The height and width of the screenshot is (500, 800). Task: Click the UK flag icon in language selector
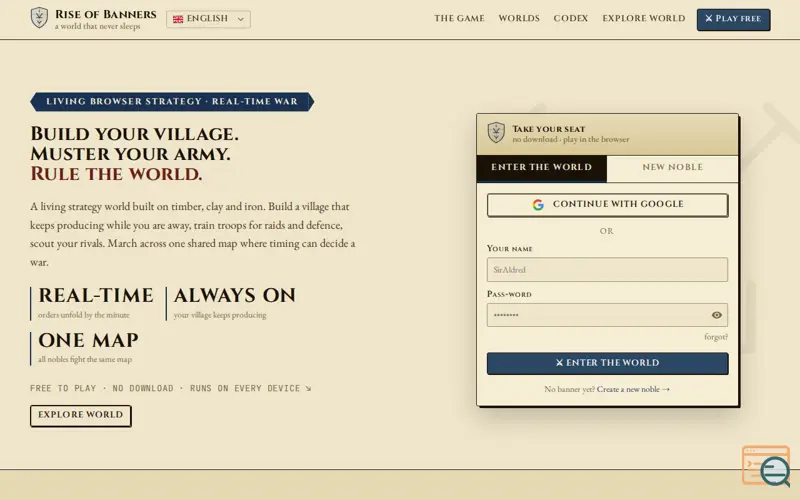[x=178, y=19]
